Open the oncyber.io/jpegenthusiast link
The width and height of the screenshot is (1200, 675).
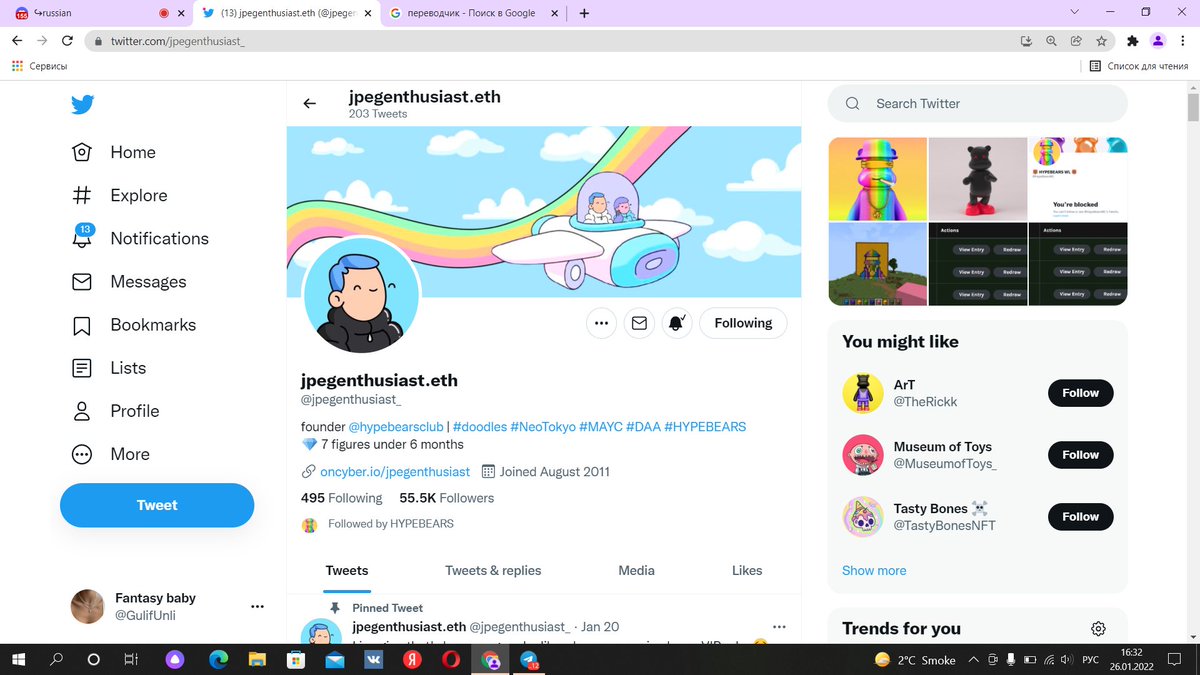pyautogui.click(x=395, y=471)
